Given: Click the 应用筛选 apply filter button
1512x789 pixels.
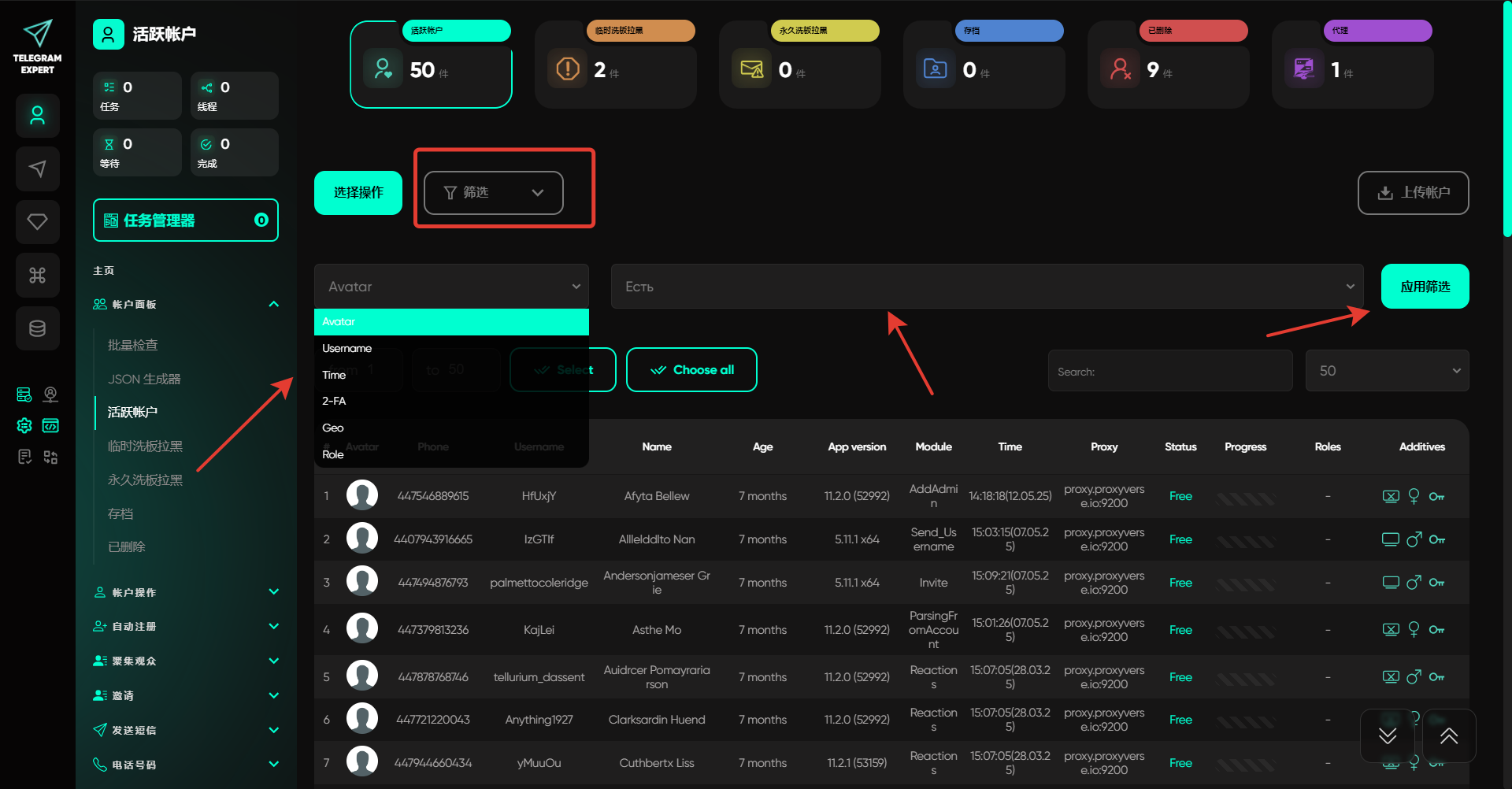Looking at the screenshot, I should coord(1425,287).
